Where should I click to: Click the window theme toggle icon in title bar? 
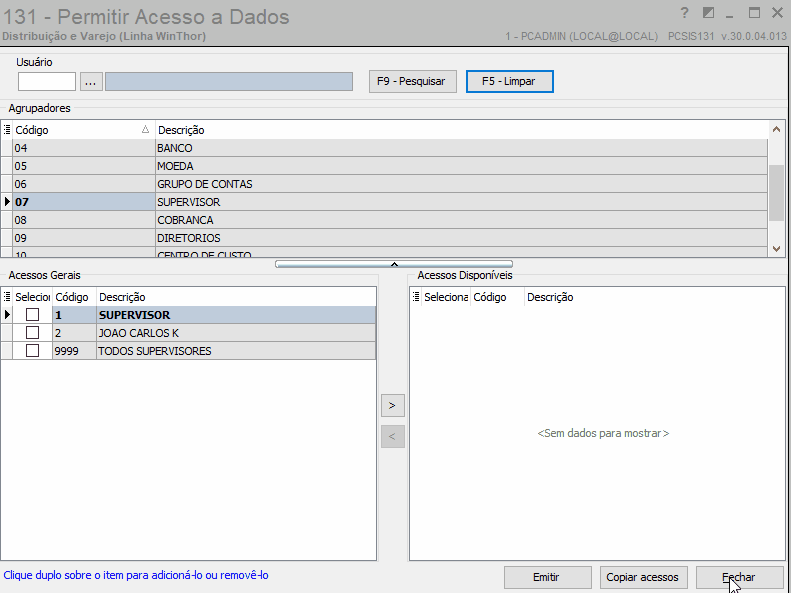[708, 13]
